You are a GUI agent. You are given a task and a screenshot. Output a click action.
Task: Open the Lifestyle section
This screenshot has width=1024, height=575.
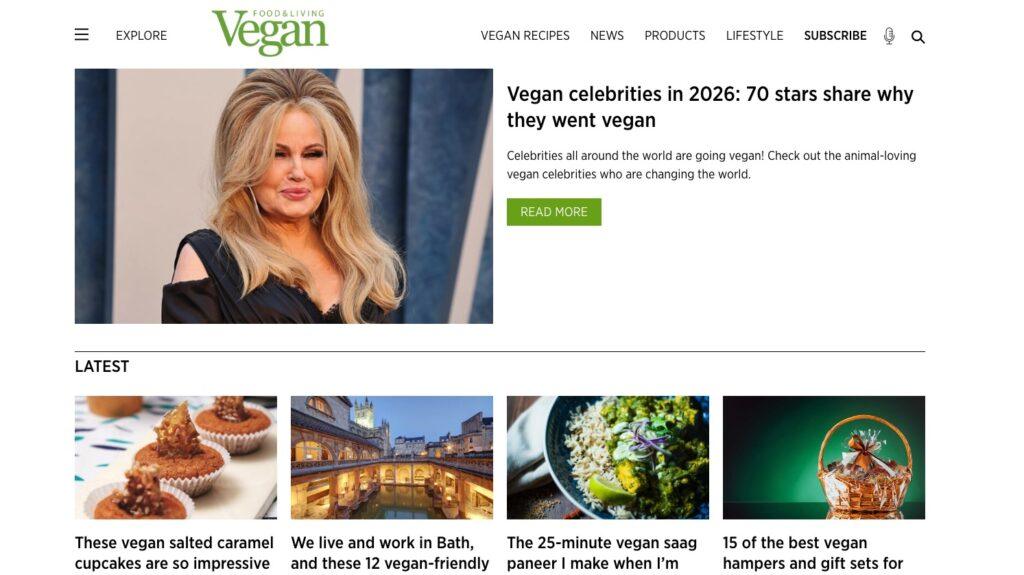coord(754,35)
